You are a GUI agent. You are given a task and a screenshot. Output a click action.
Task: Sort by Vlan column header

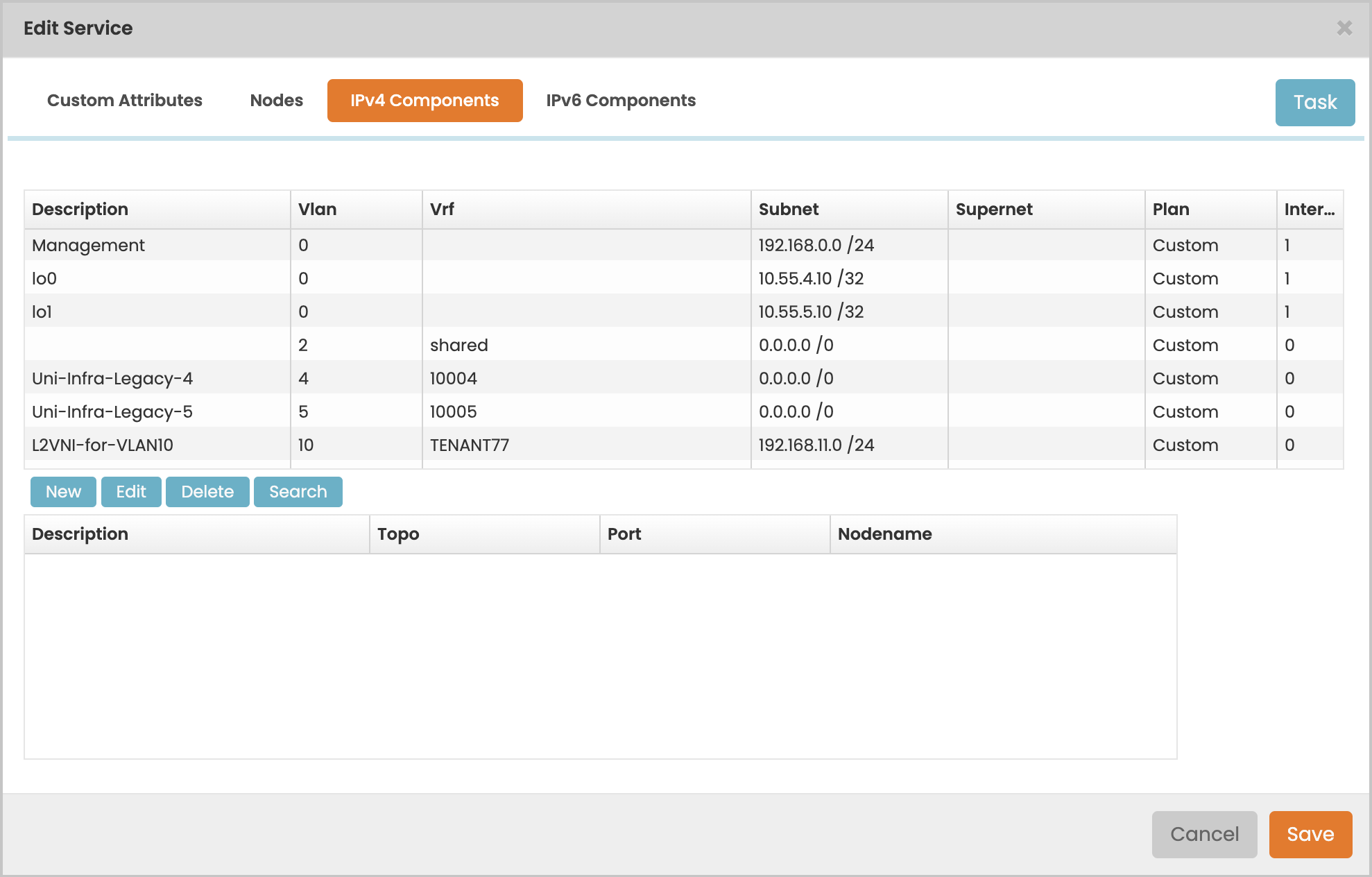(318, 210)
